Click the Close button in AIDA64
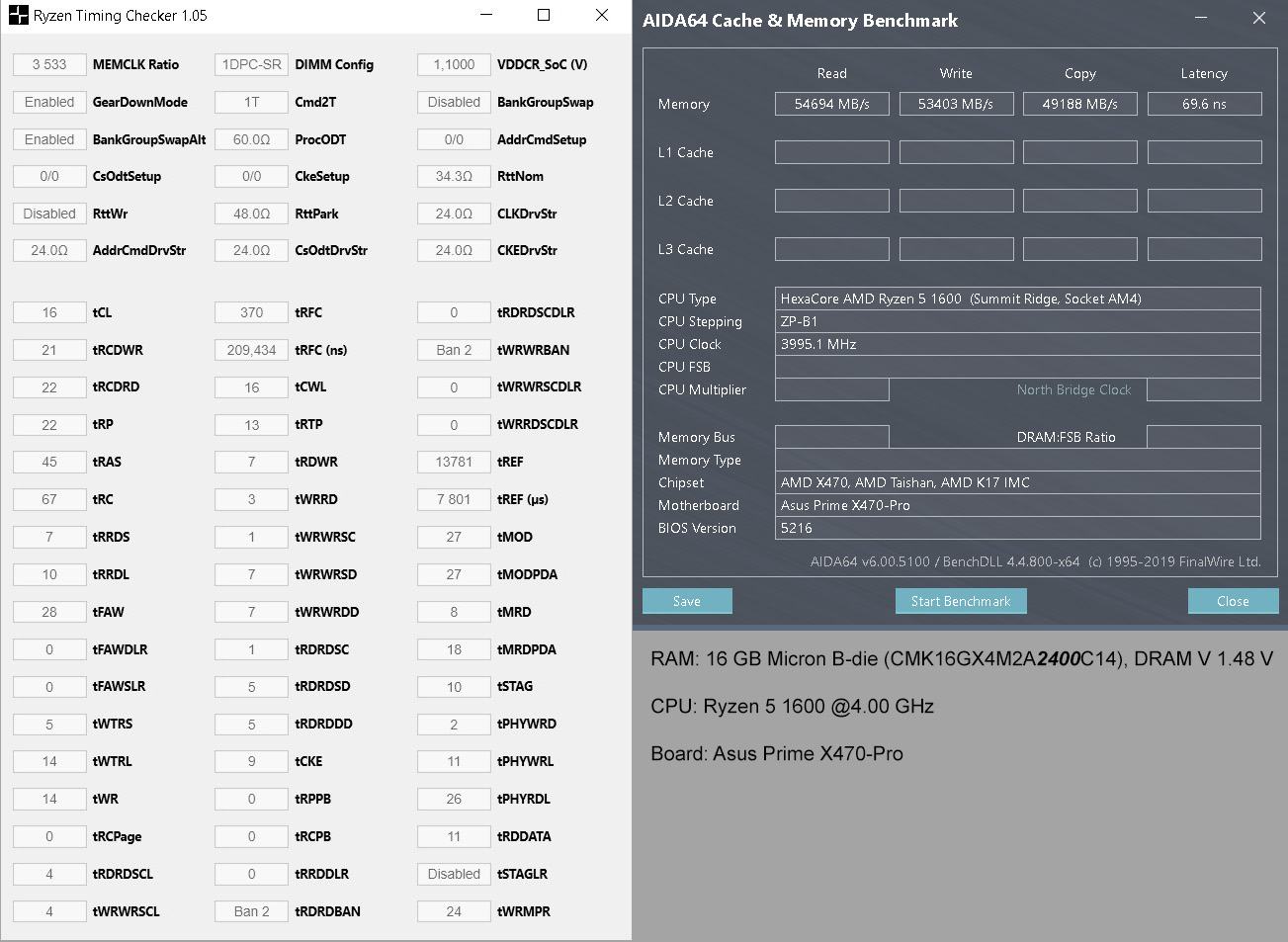 [1233, 601]
